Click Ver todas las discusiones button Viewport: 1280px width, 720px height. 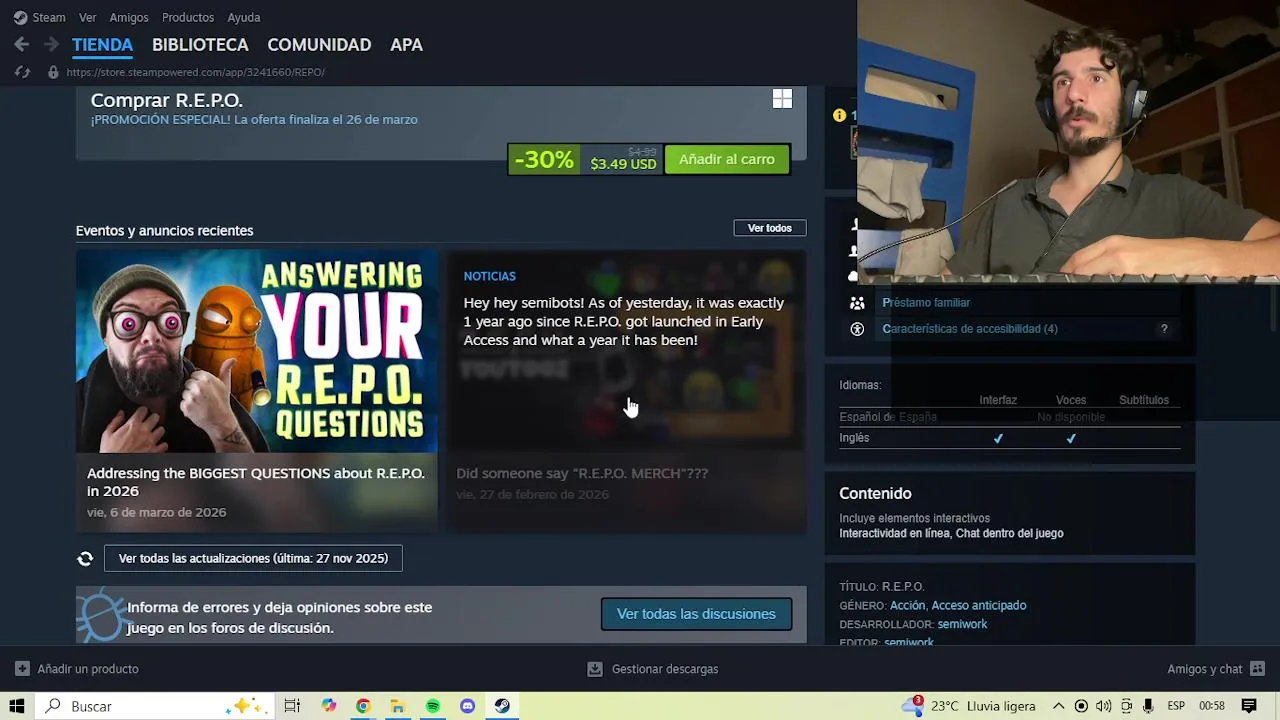696,614
